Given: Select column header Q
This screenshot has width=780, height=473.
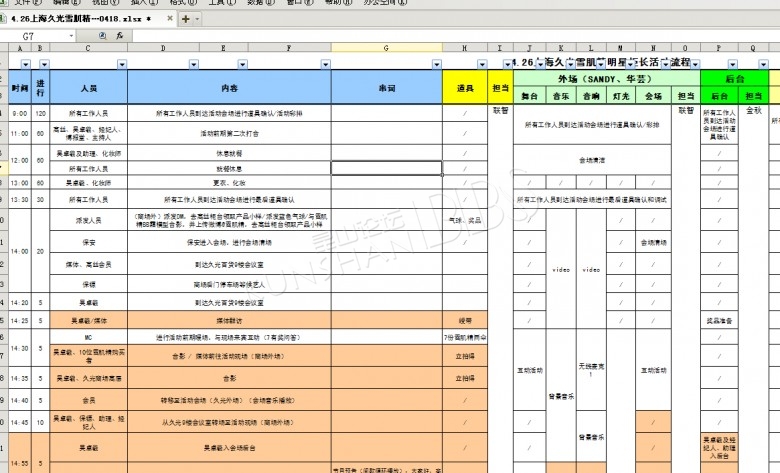Looking at the screenshot, I should 753,48.
